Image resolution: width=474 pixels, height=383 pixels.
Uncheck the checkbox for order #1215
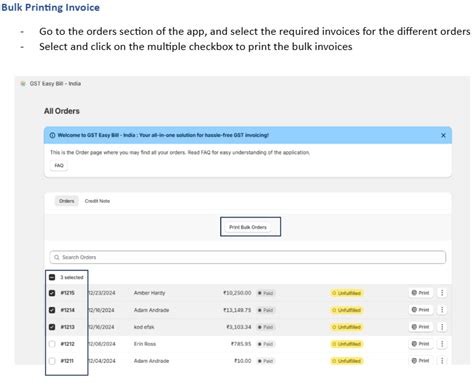pos(52,293)
